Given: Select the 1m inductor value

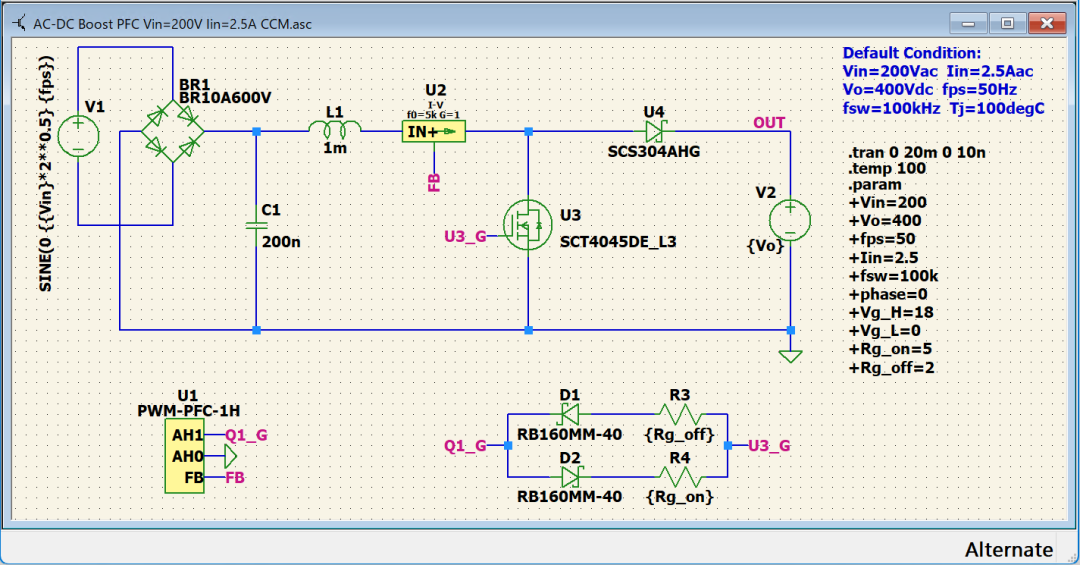Looking at the screenshot, I should point(335,147).
